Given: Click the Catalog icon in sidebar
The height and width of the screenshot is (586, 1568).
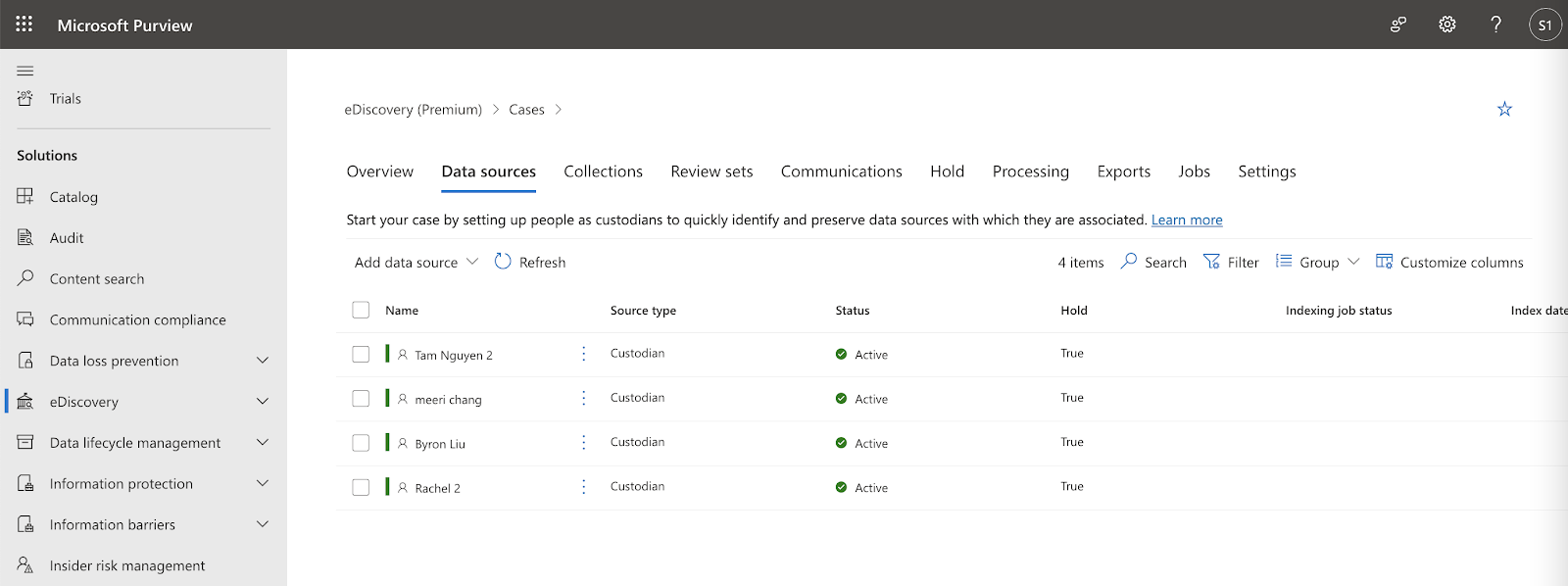Looking at the screenshot, I should [x=25, y=196].
